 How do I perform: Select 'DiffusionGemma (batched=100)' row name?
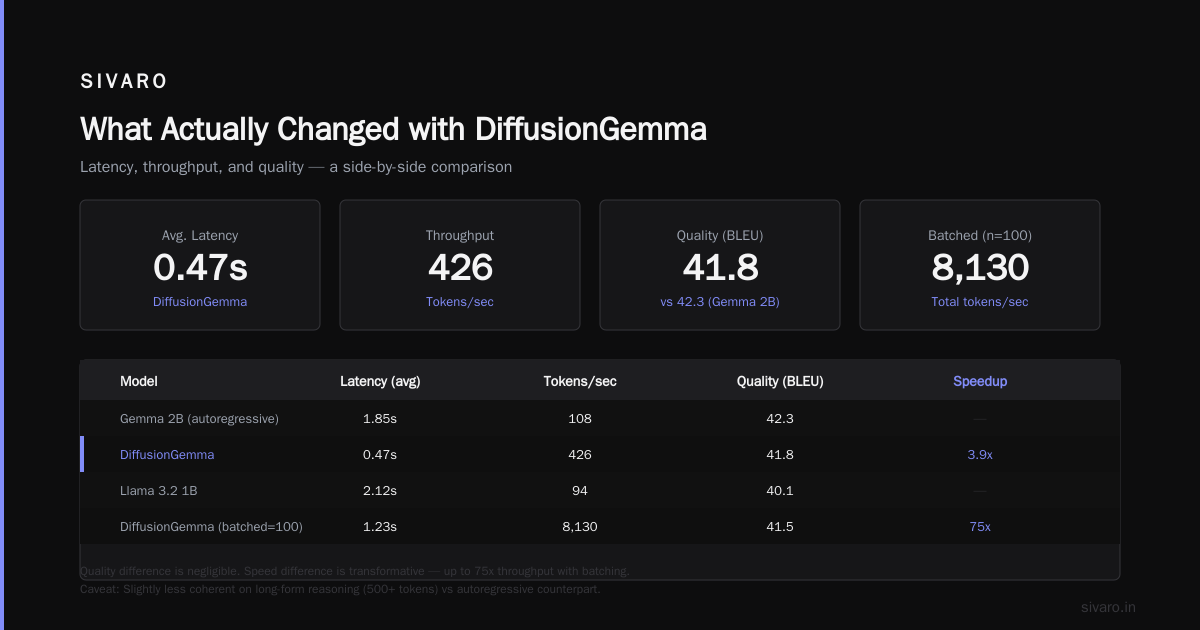[x=211, y=526]
